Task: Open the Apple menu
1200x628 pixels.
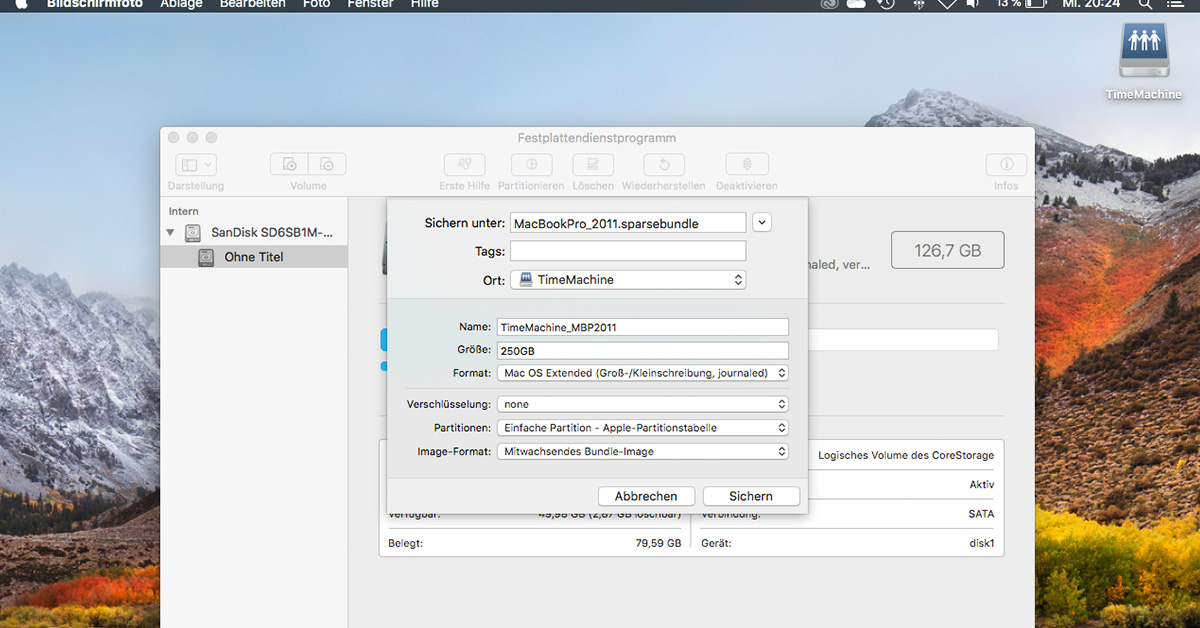Action: pos(21,4)
